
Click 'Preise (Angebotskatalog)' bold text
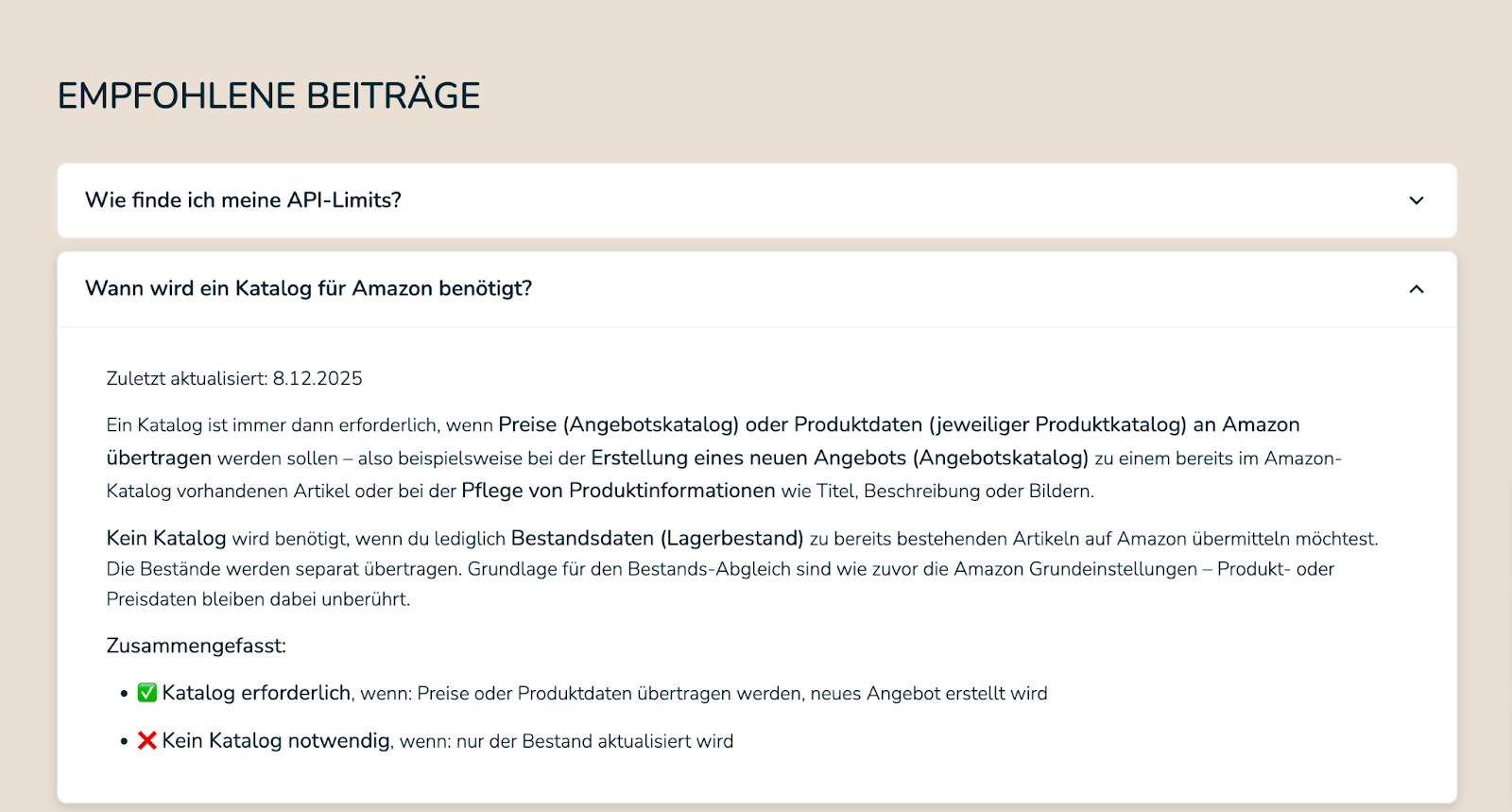pos(618,424)
